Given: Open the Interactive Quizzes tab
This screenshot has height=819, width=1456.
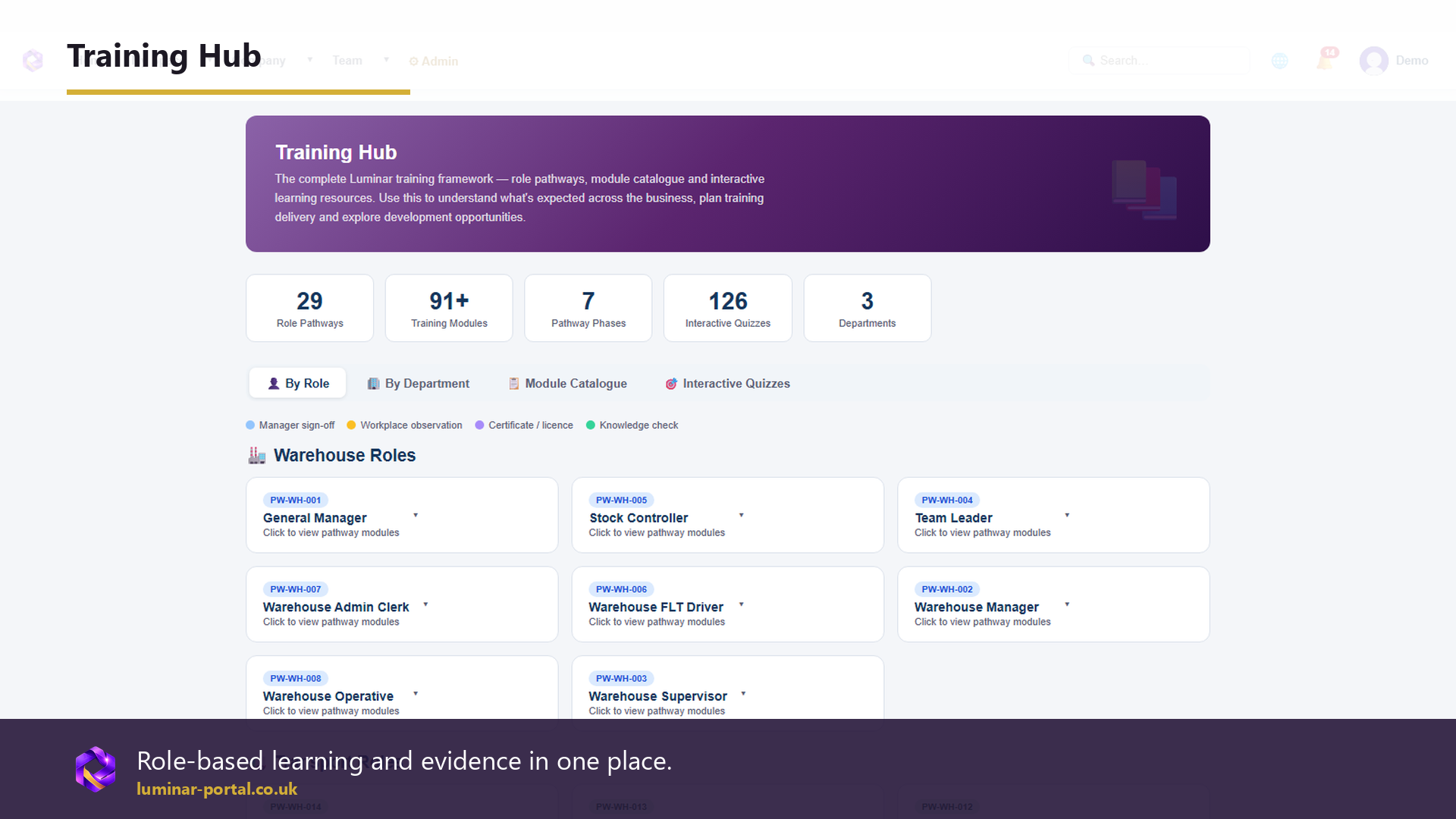Looking at the screenshot, I should (727, 384).
